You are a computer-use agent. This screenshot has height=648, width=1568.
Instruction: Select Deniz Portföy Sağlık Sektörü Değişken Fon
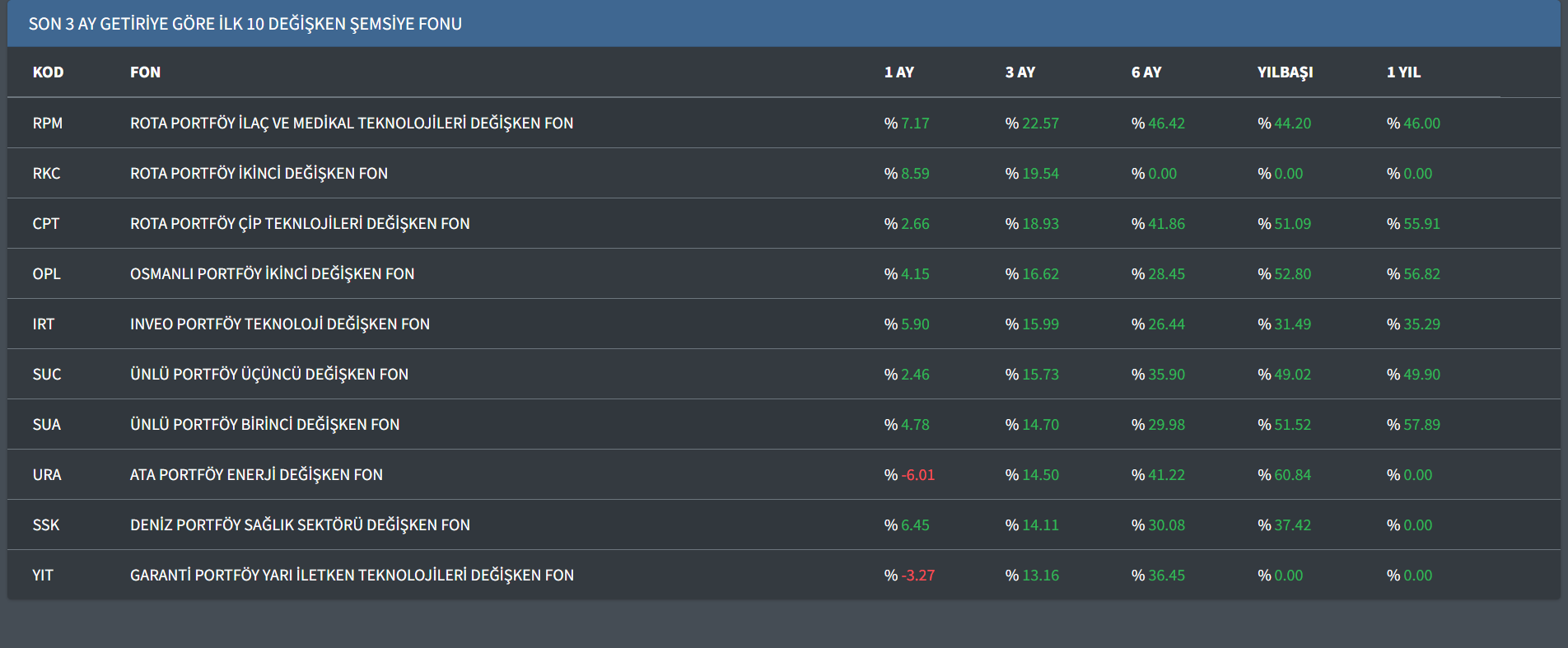coord(300,525)
